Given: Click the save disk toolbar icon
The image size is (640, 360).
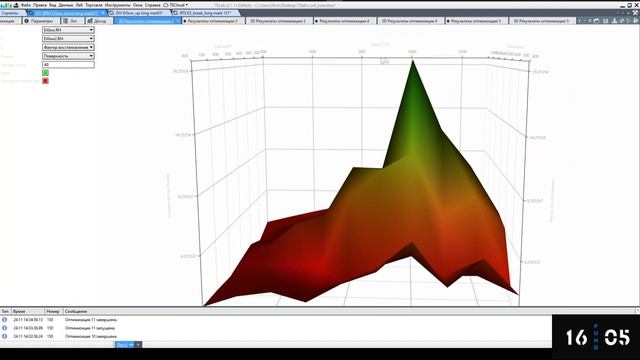Looking at the screenshot, I should click(606, 21).
